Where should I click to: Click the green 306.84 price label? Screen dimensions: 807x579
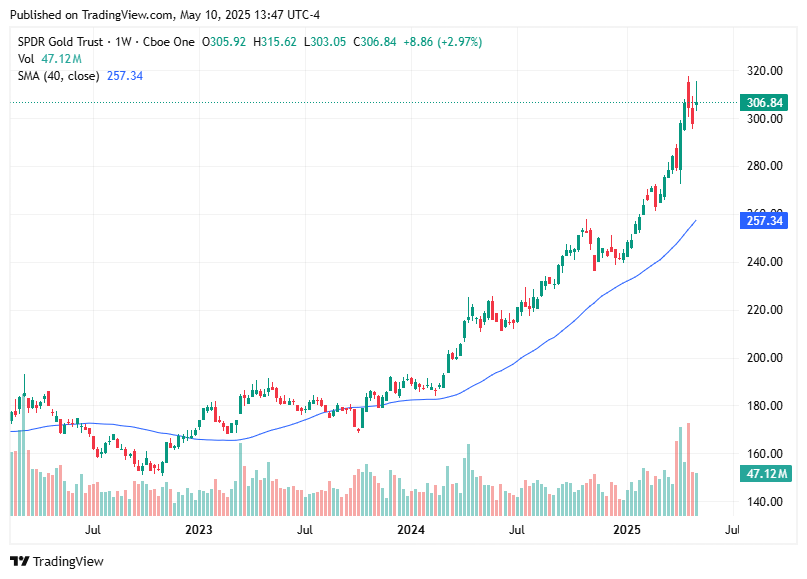pos(764,102)
